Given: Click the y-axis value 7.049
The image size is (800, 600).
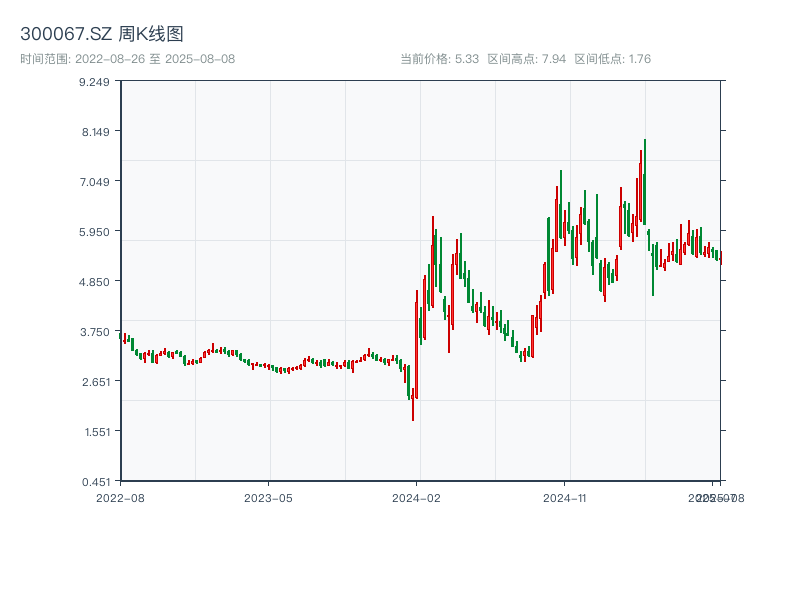Looking at the screenshot, I should tap(94, 182).
